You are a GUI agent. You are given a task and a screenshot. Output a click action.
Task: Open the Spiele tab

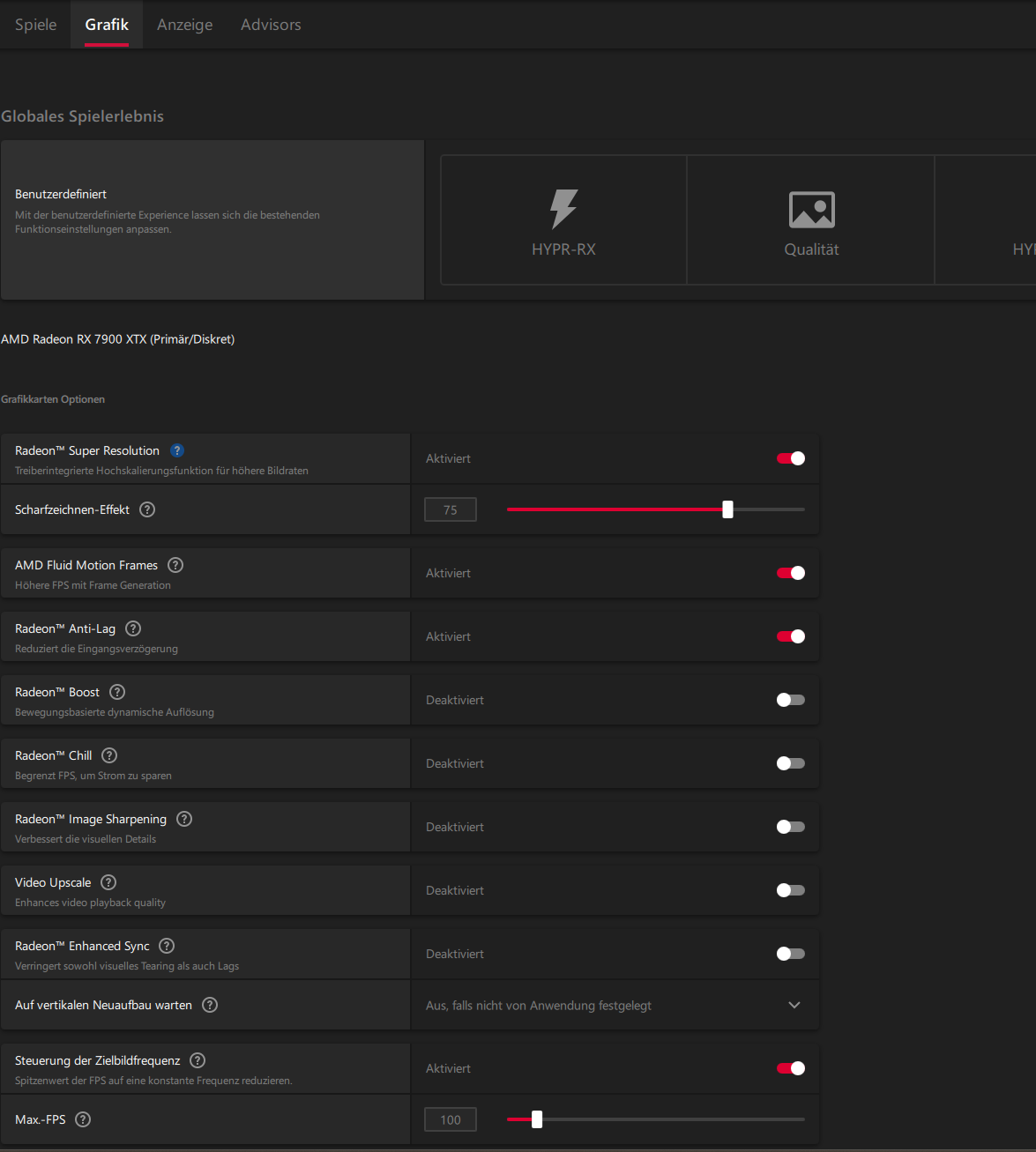click(x=36, y=25)
